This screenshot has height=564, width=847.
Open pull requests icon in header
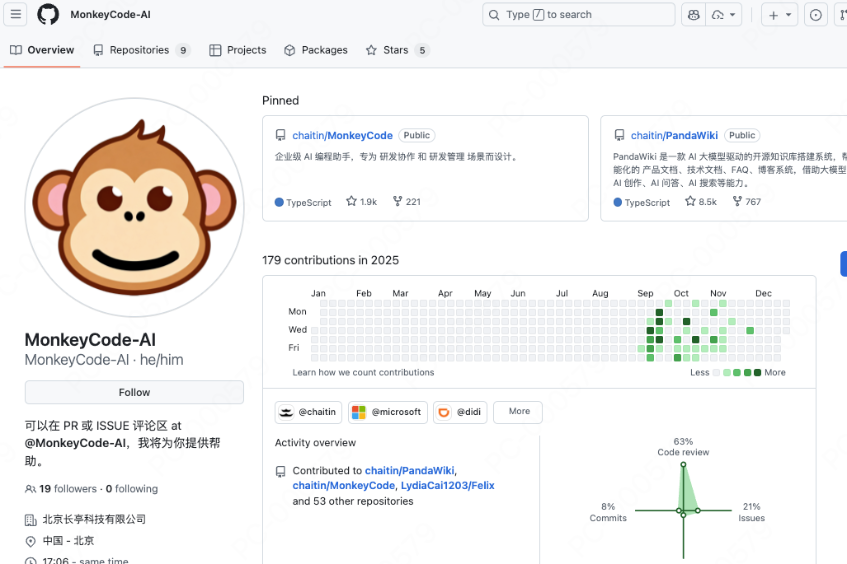[x=842, y=15]
